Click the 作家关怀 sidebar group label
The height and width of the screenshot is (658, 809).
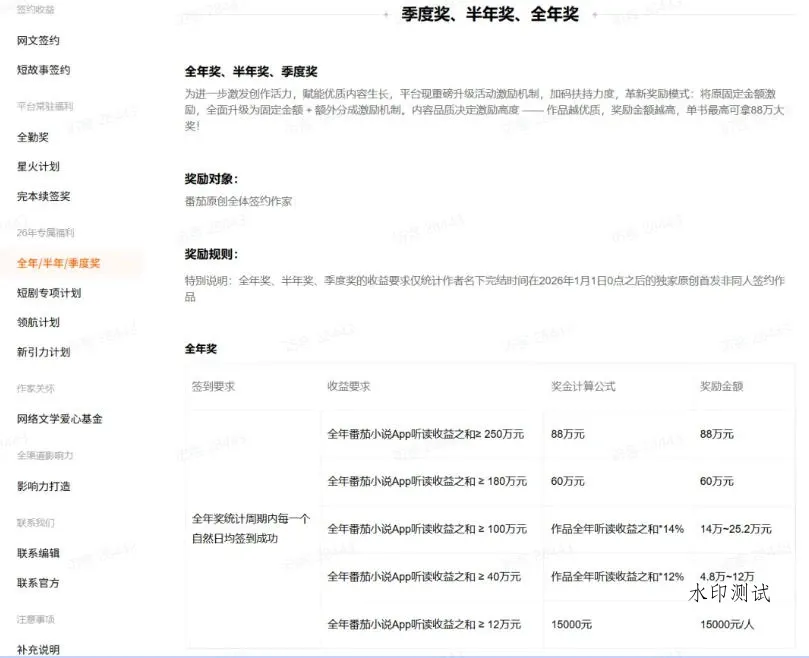[x=36, y=389]
